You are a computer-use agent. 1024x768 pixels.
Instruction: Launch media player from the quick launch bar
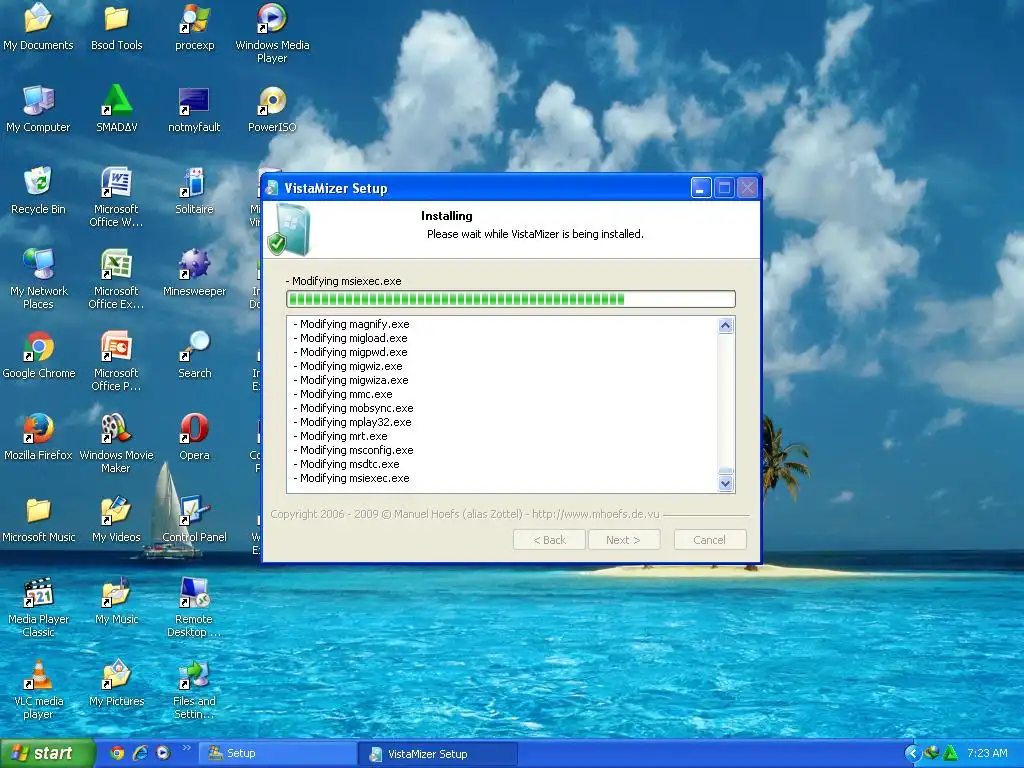pos(163,753)
